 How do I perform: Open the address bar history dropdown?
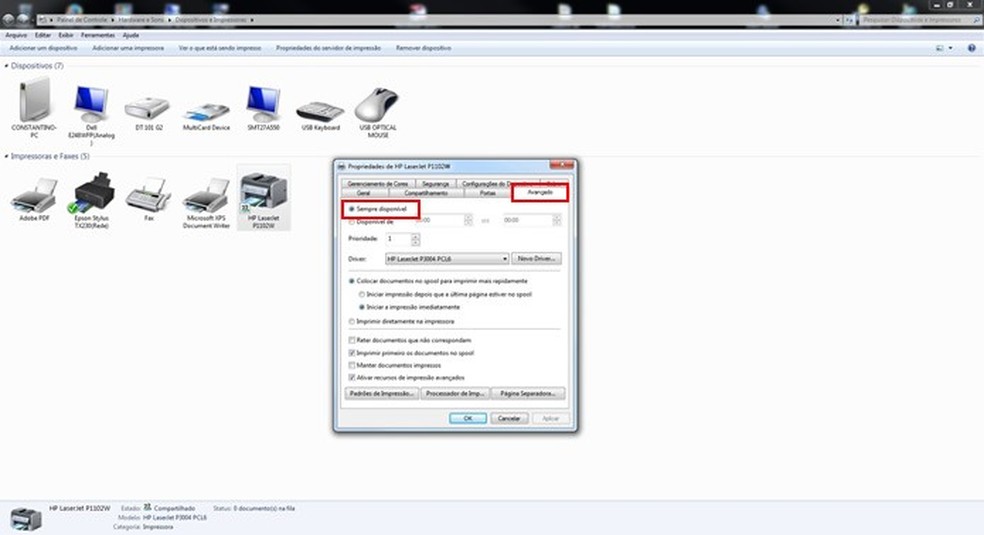(838, 20)
